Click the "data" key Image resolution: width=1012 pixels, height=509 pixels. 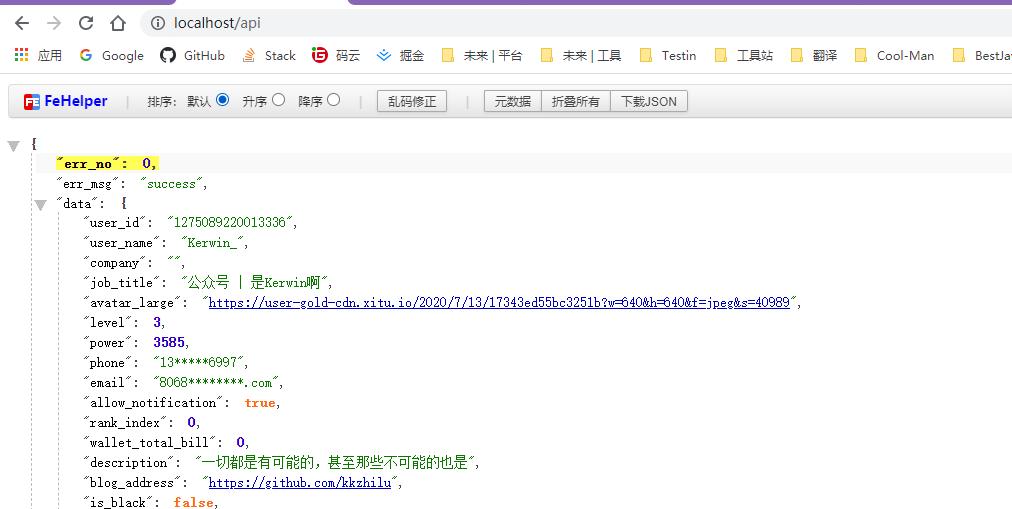click(77, 204)
